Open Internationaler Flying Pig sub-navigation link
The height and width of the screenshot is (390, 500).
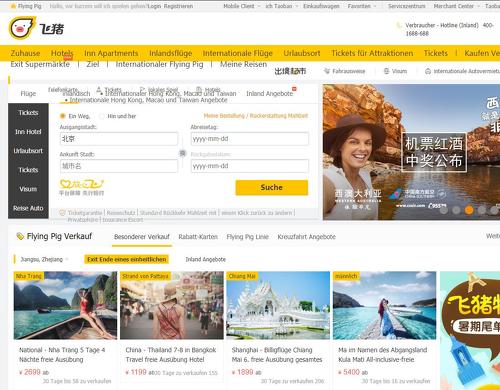tap(159, 64)
